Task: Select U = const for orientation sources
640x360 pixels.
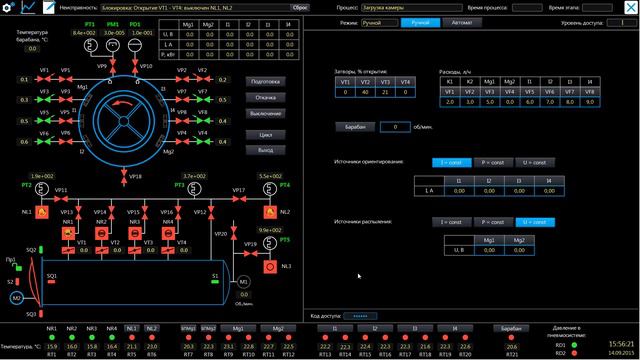Action: (535, 162)
